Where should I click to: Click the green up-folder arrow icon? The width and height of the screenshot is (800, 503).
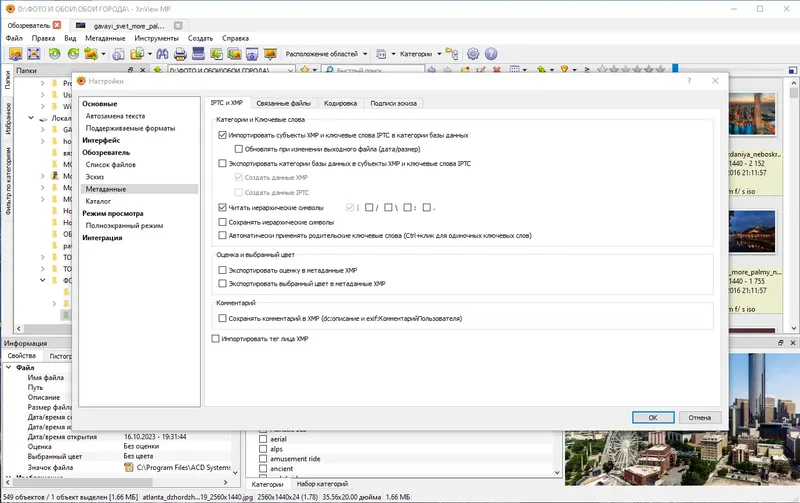pyautogui.click(x=158, y=70)
